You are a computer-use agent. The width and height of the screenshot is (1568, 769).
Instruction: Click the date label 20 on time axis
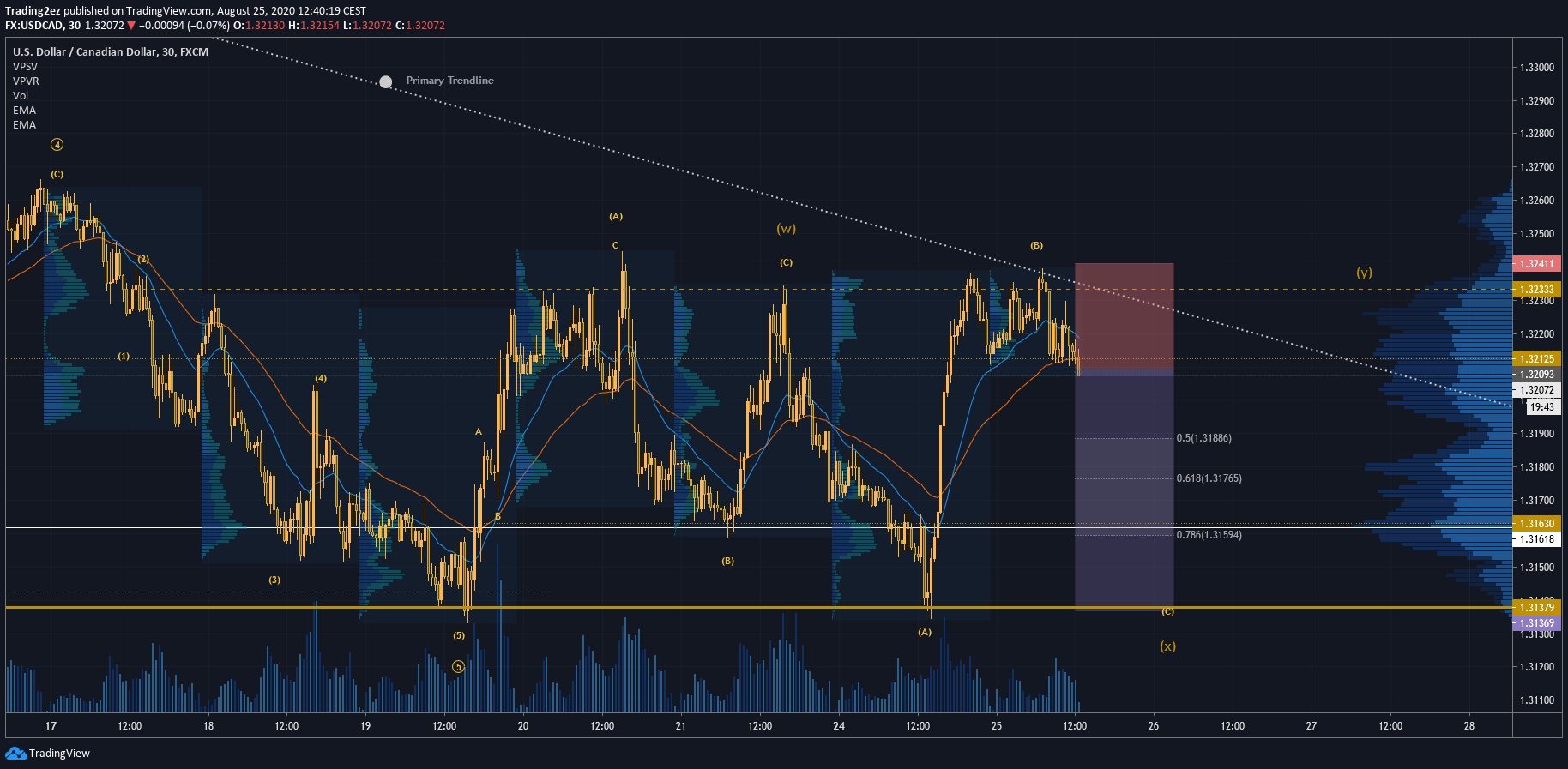(x=523, y=726)
